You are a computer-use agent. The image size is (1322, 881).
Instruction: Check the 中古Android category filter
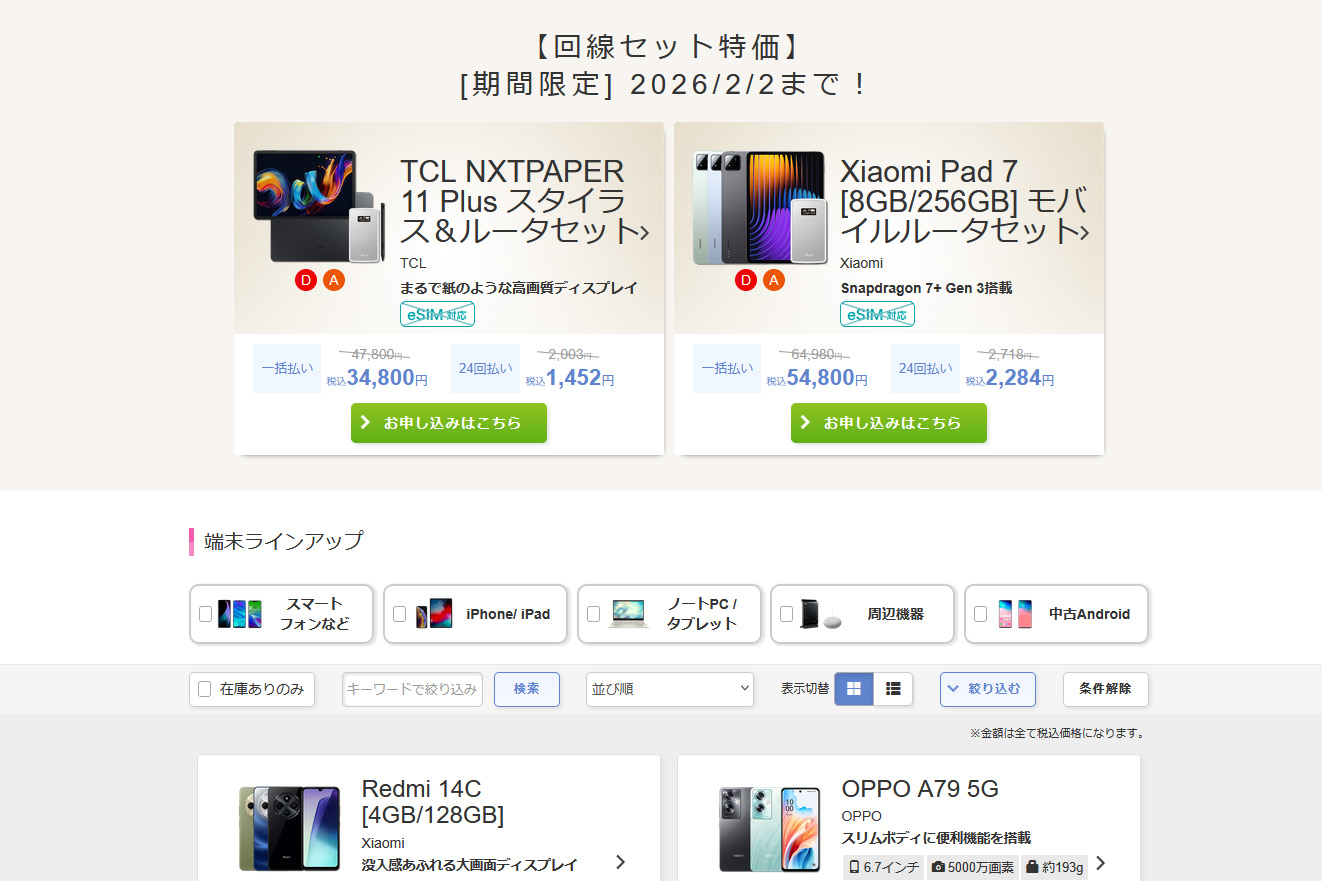980,614
